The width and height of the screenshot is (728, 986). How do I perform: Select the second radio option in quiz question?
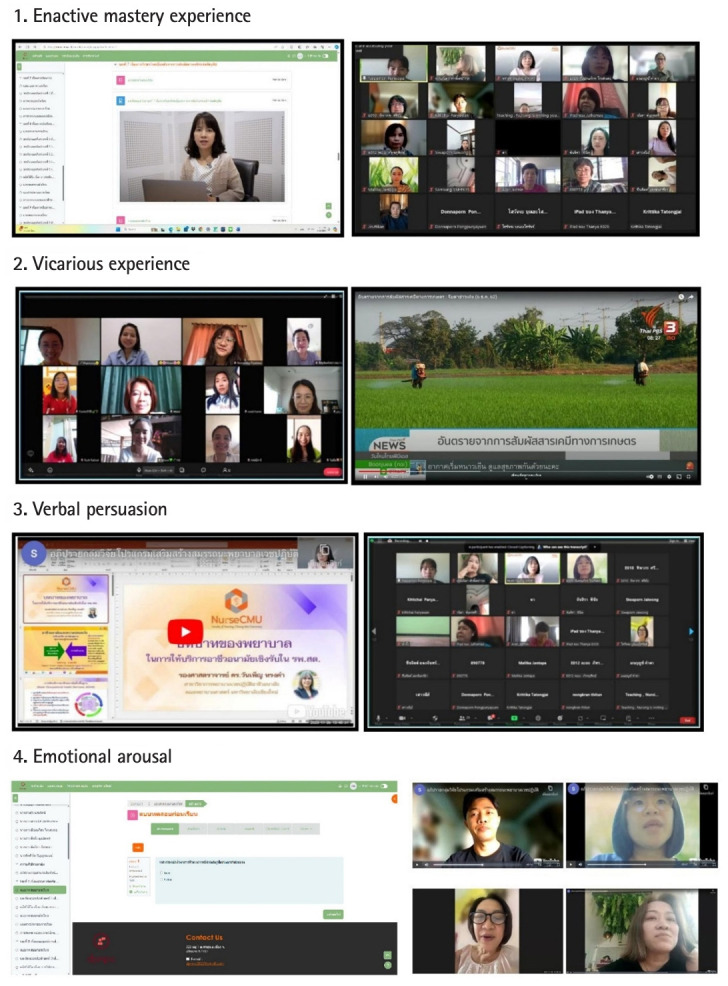(x=163, y=881)
